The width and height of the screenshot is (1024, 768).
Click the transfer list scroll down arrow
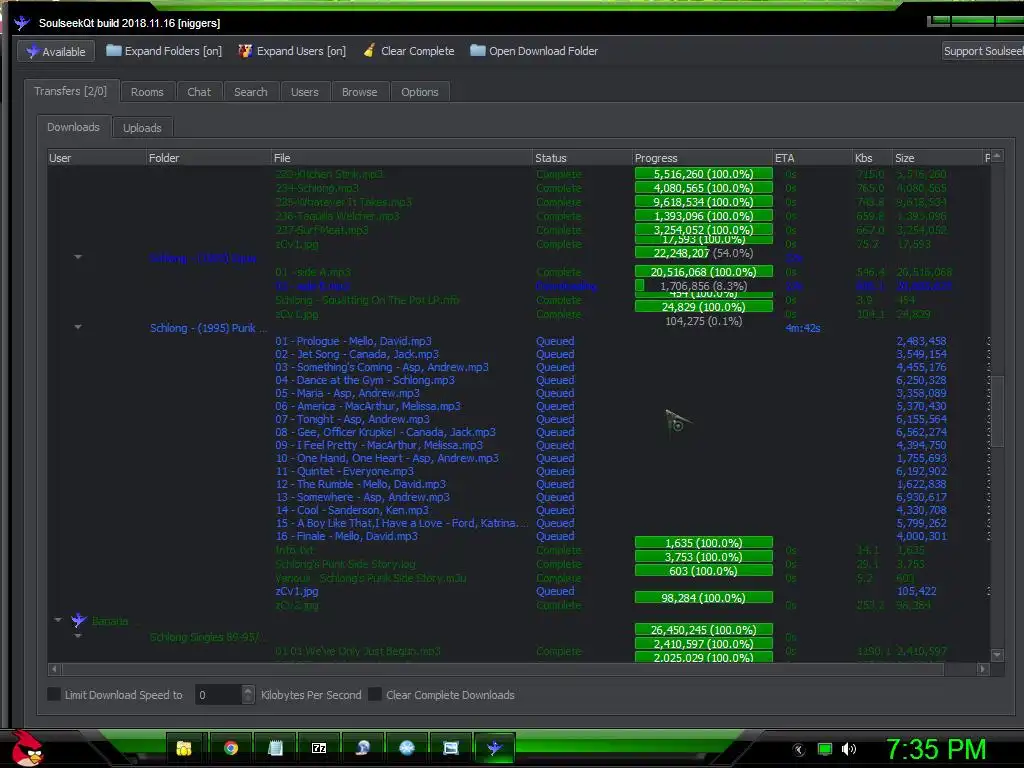pos(997,654)
